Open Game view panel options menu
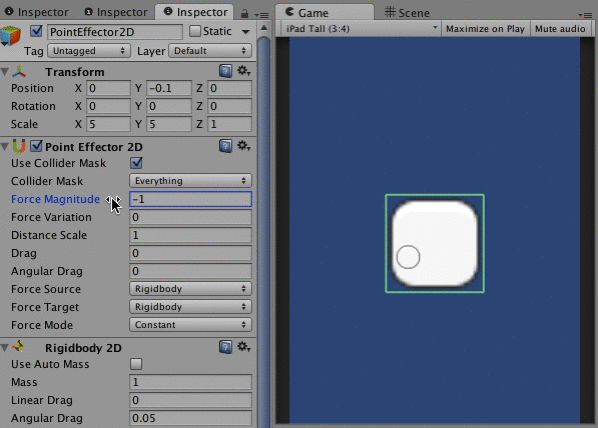The image size is (598, 428). (x=585, y=15)
